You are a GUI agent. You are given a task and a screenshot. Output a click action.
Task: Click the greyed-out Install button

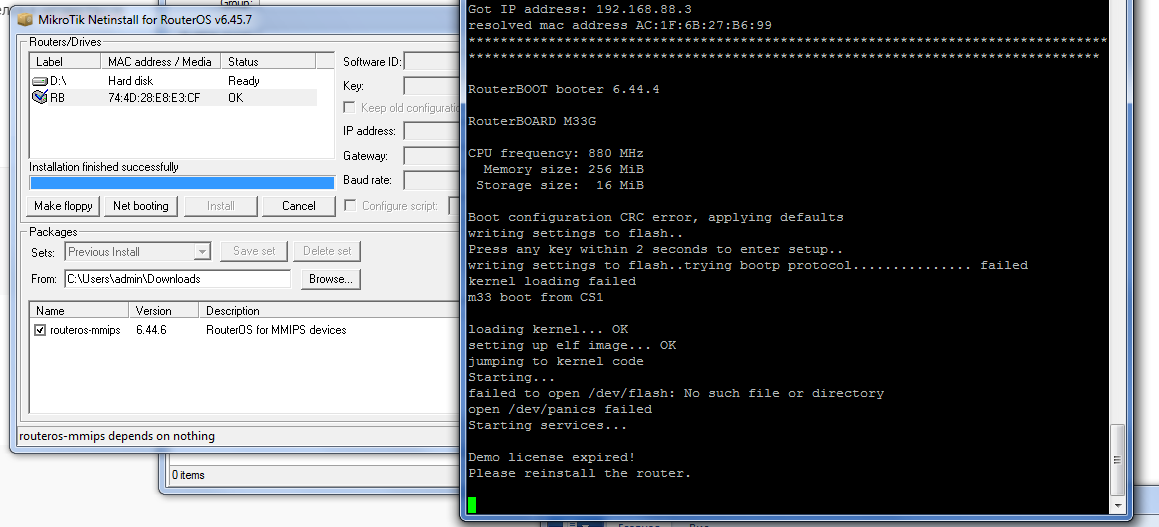pyautogui.click(x=220, y=206)
